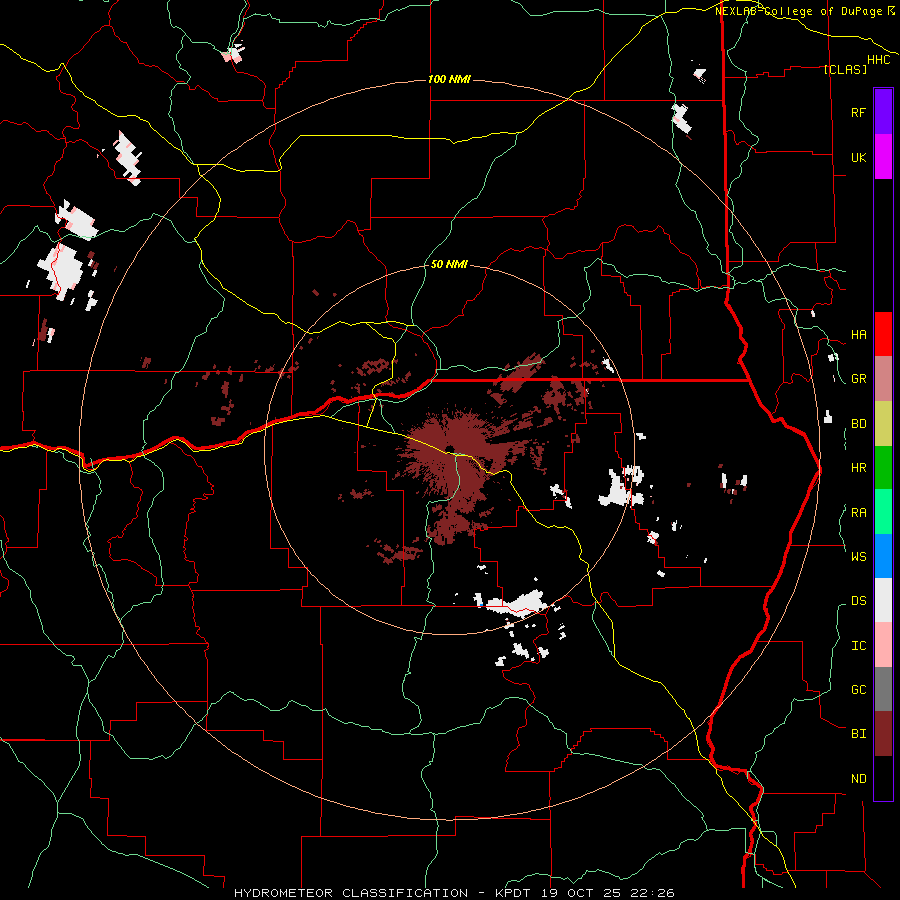The image size is (900, 900).
Task: Select the GR pinkish-brown legend swatch
Action: point(883,379)
